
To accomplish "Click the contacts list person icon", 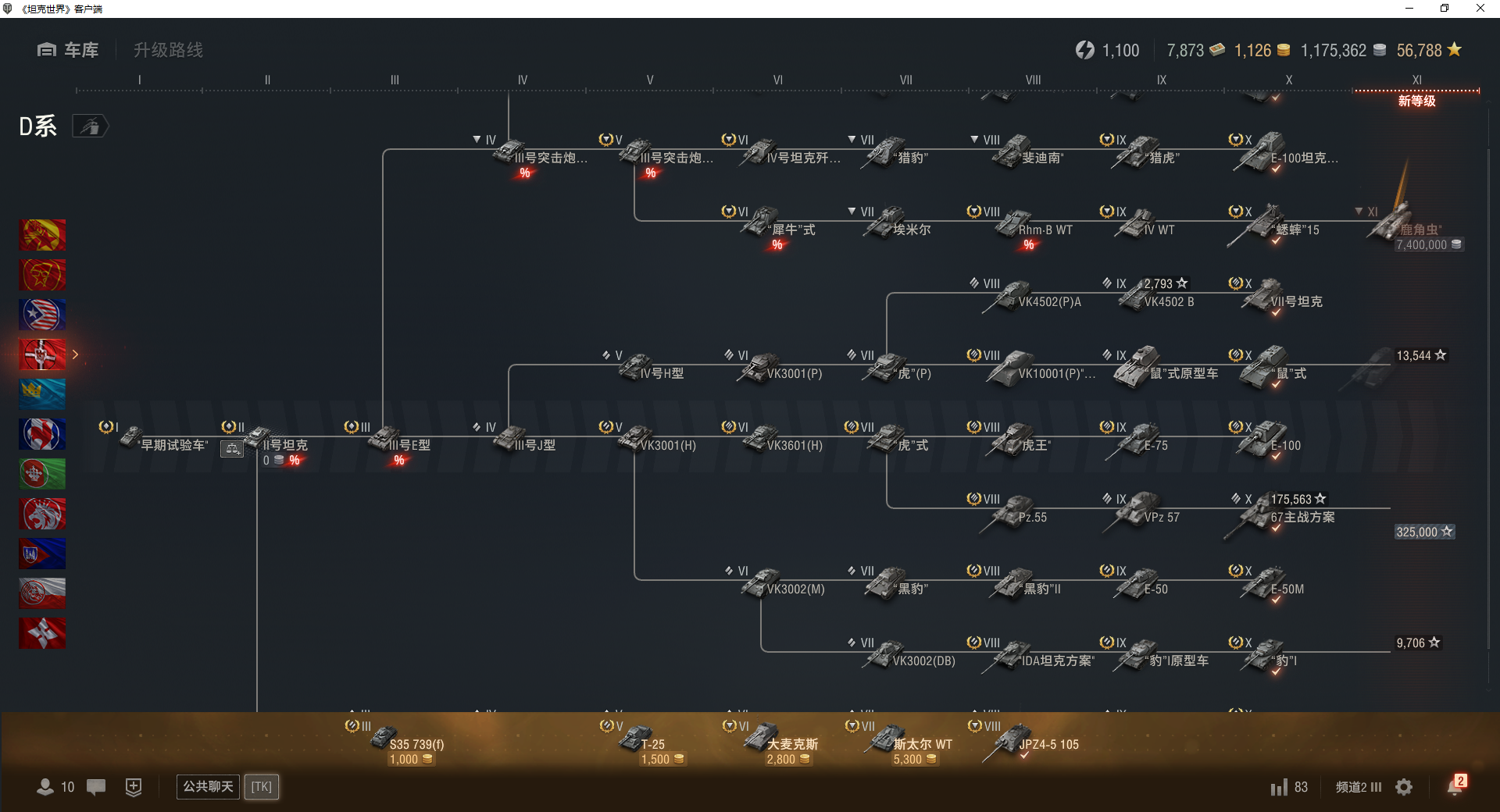I will [45, 787].
